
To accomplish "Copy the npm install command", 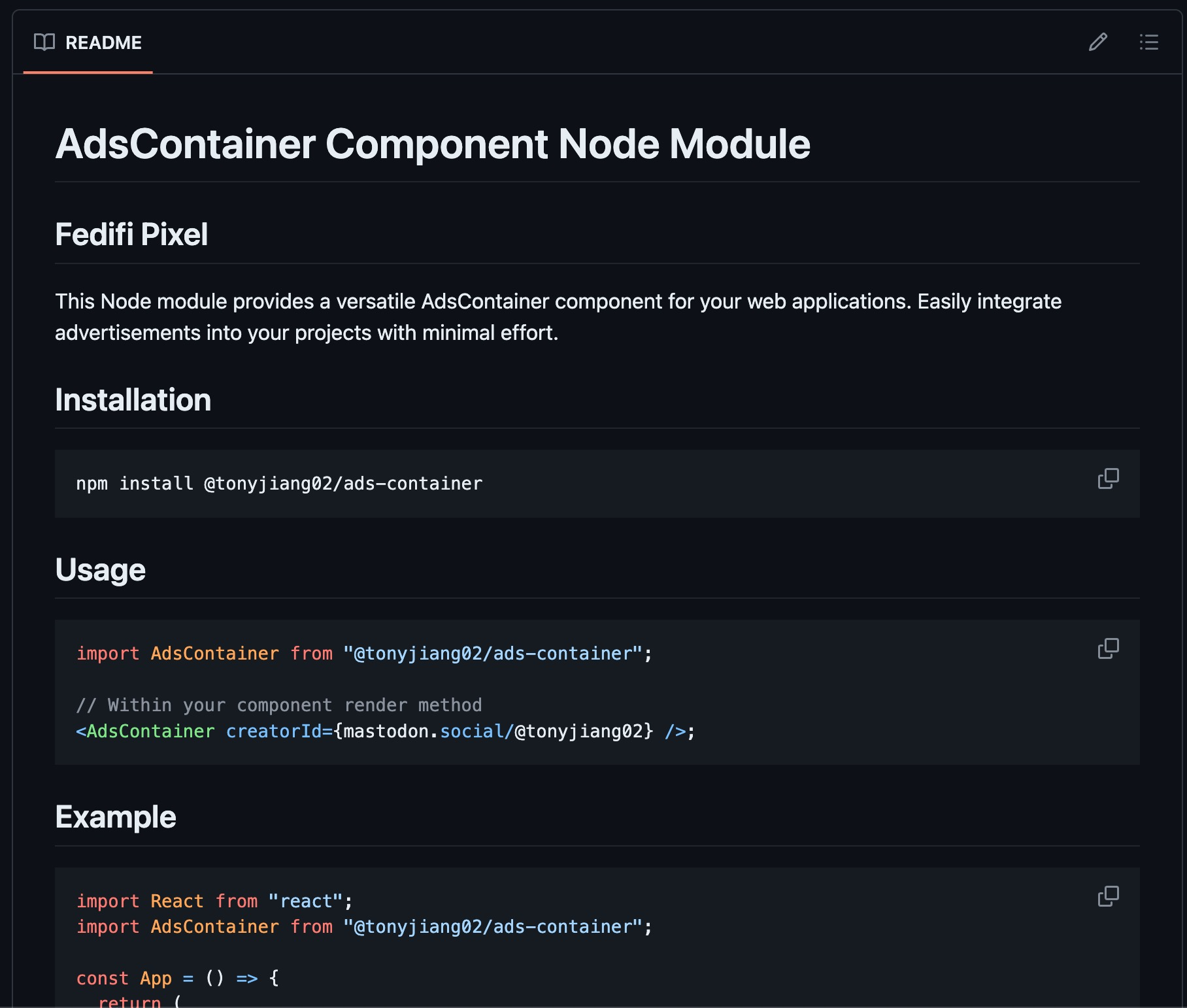I will (1109, 479).
